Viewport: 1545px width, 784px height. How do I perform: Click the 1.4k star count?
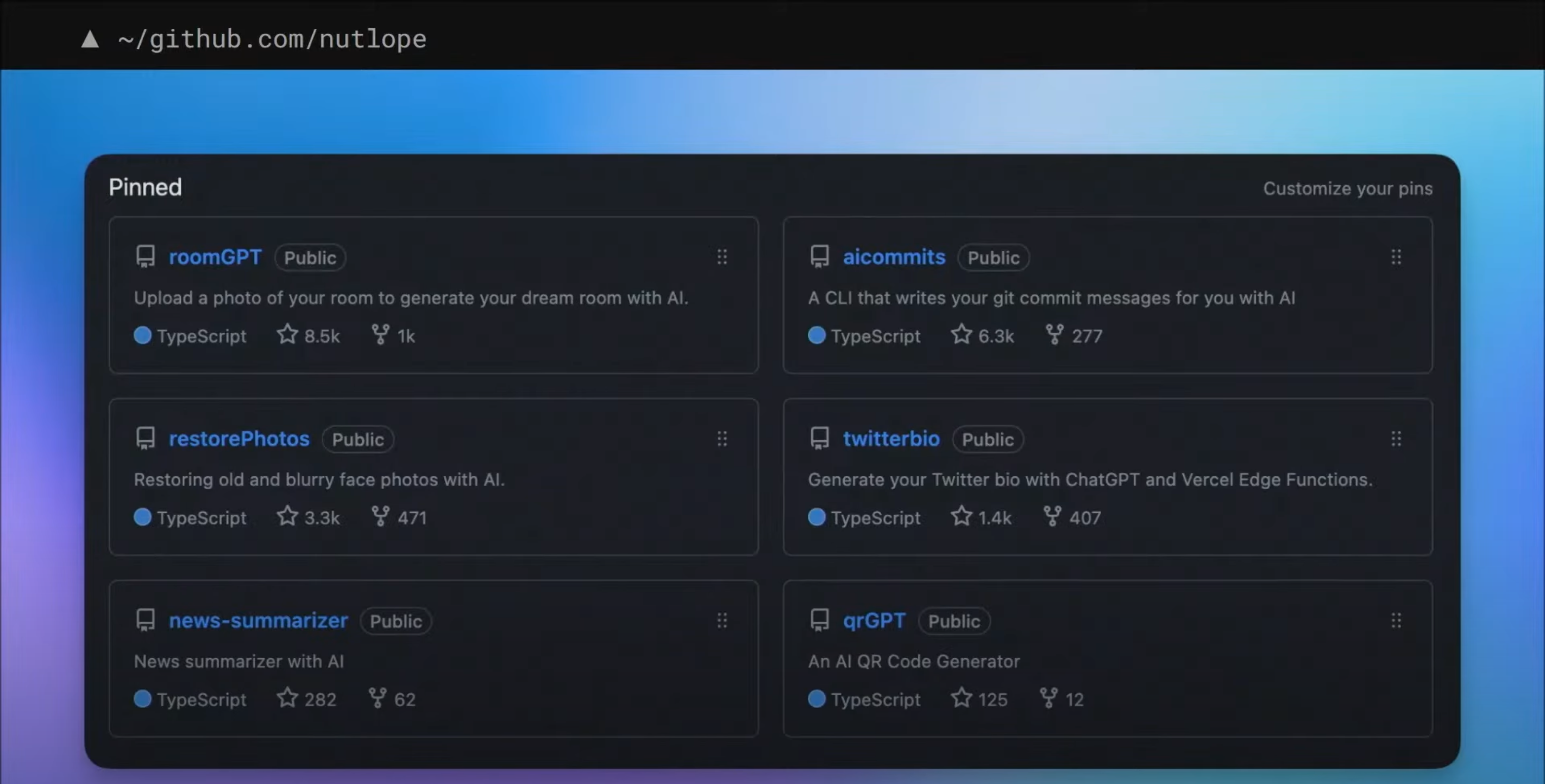coord(995,518)
